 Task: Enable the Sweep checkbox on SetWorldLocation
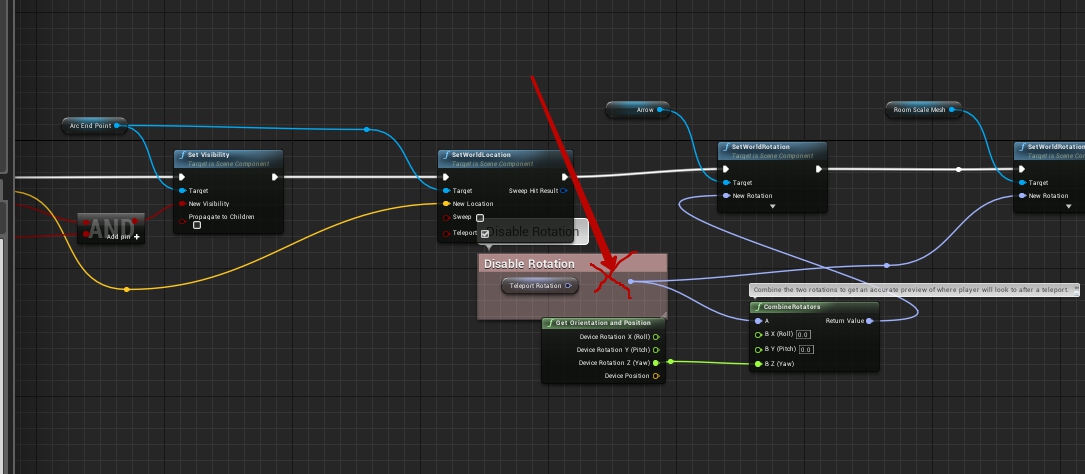[x=480, y=218]
